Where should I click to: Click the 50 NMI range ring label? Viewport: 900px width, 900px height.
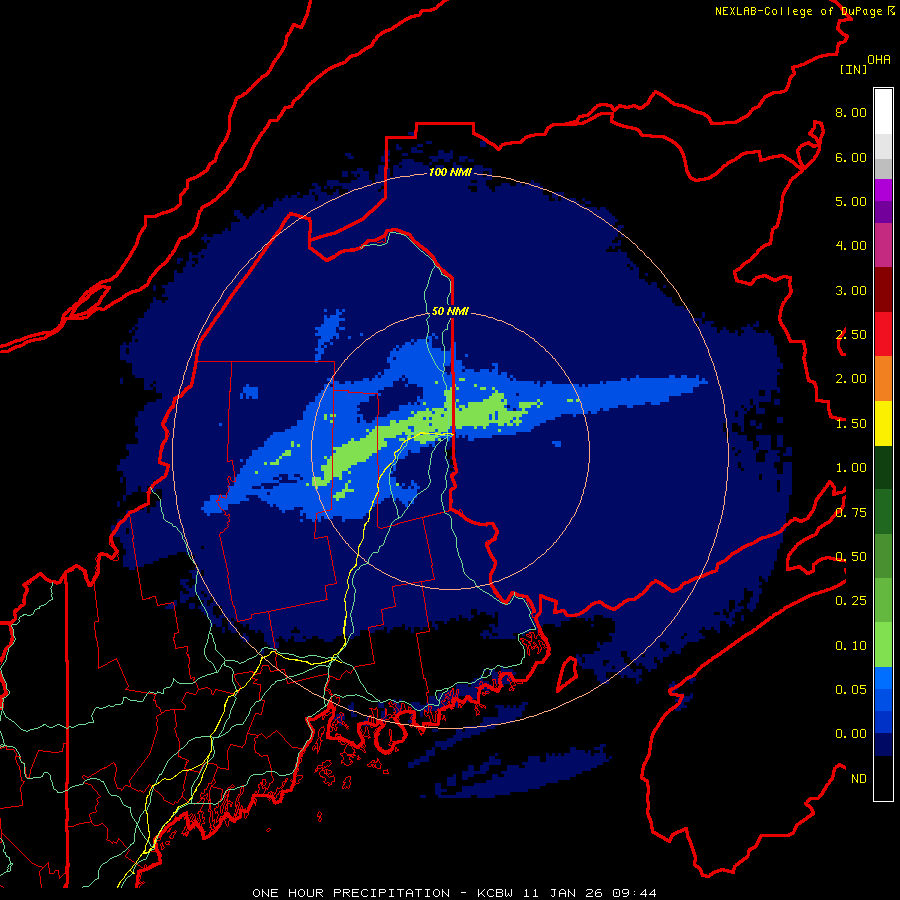450,311
